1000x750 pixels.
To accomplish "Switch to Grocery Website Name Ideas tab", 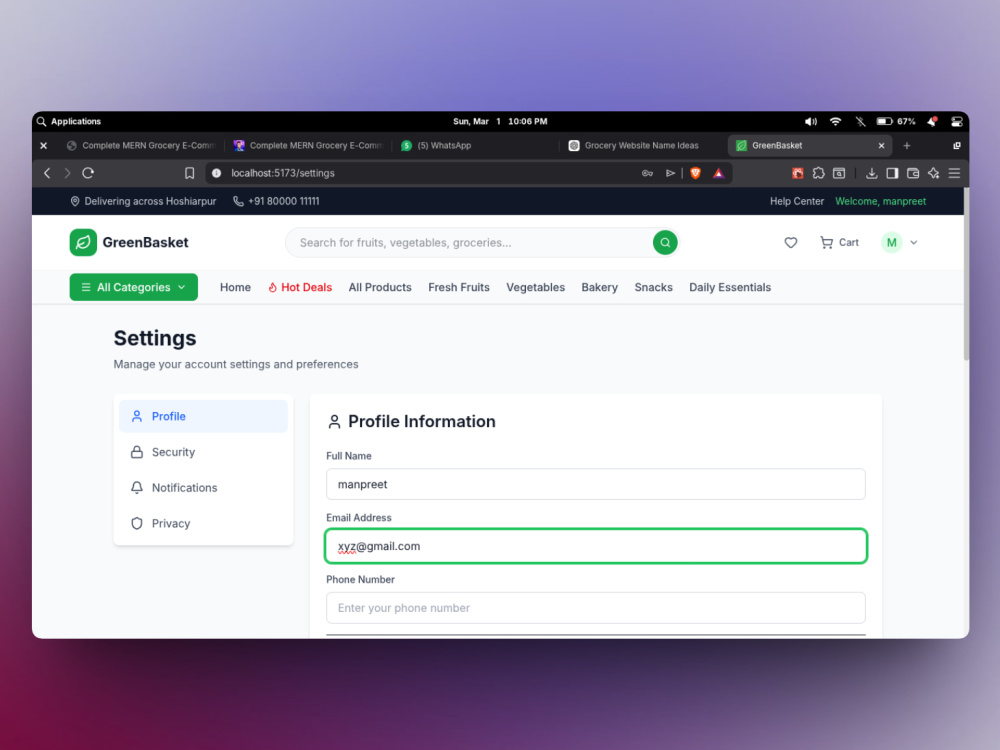I will tap(641, 145).
